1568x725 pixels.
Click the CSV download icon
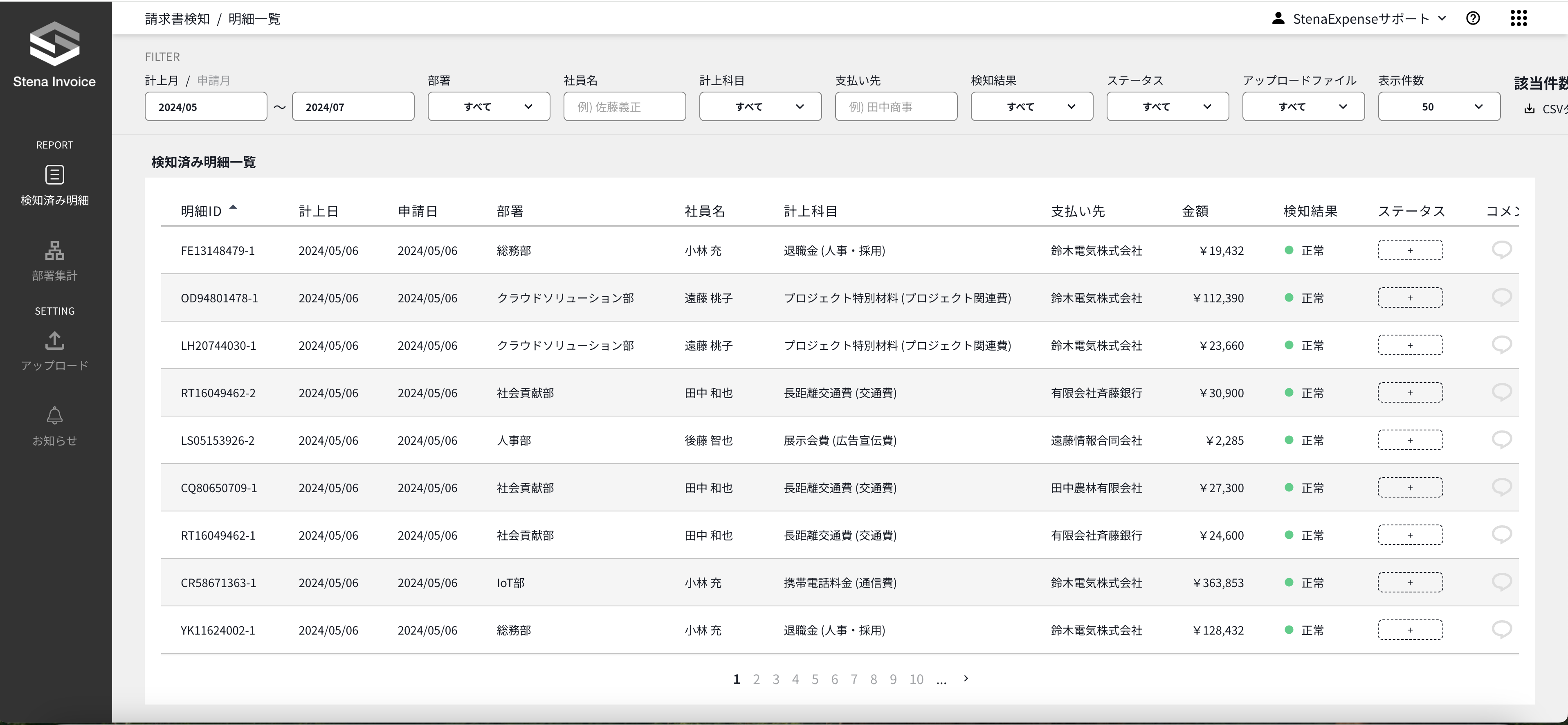click(x=1529, y=109)
